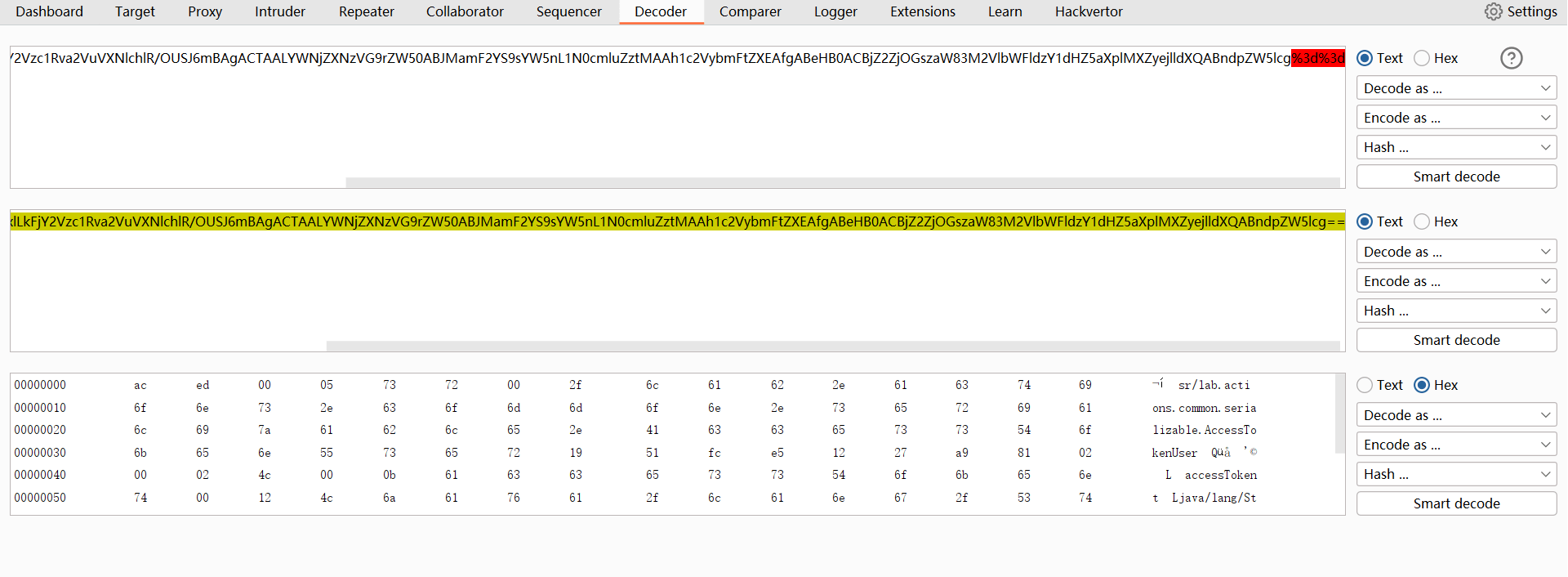Click horizontal scrollbar of second text panel
This screenshot has height=577, width=1568.
tap(833, 346)
